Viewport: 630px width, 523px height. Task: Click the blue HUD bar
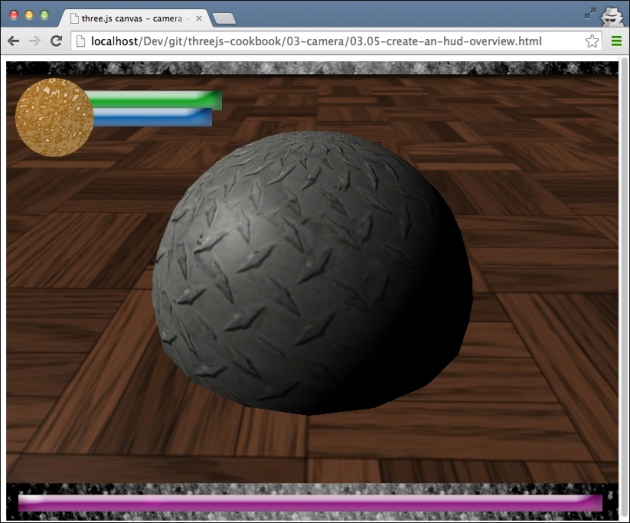point(152,117)
